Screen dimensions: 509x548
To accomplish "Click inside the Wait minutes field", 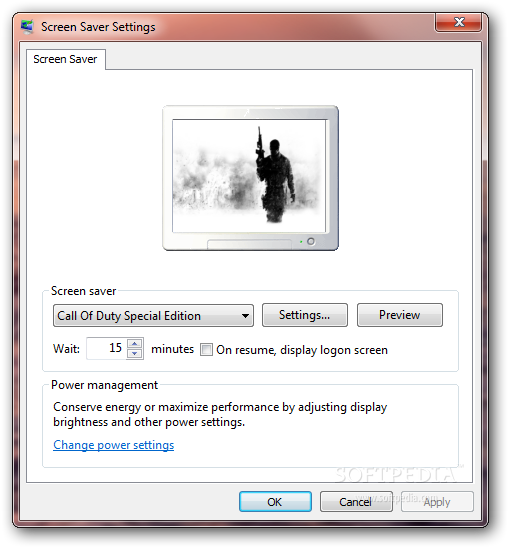I will point(106,348).
